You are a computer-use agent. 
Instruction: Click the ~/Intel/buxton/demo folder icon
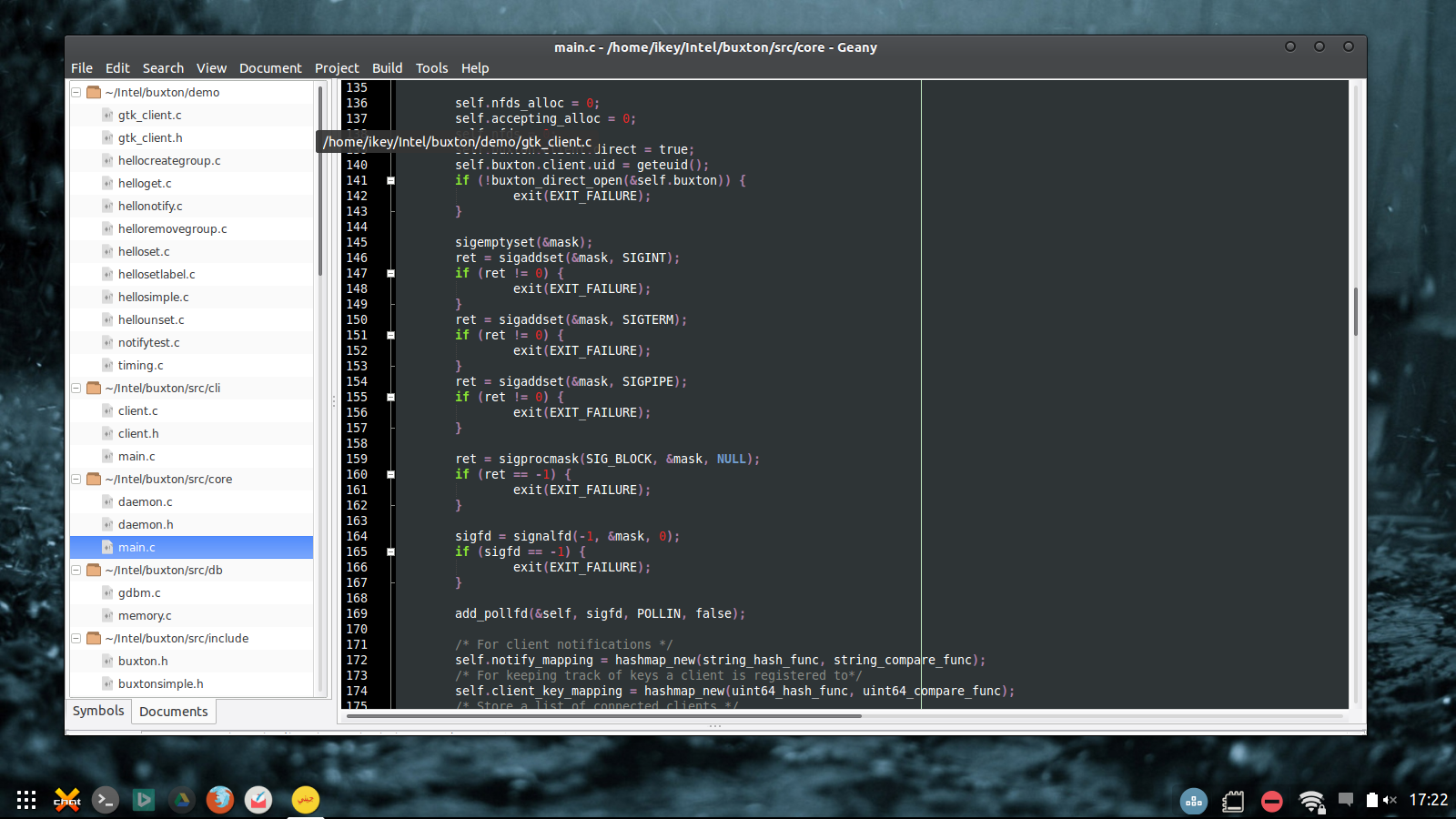pos(94,92)
